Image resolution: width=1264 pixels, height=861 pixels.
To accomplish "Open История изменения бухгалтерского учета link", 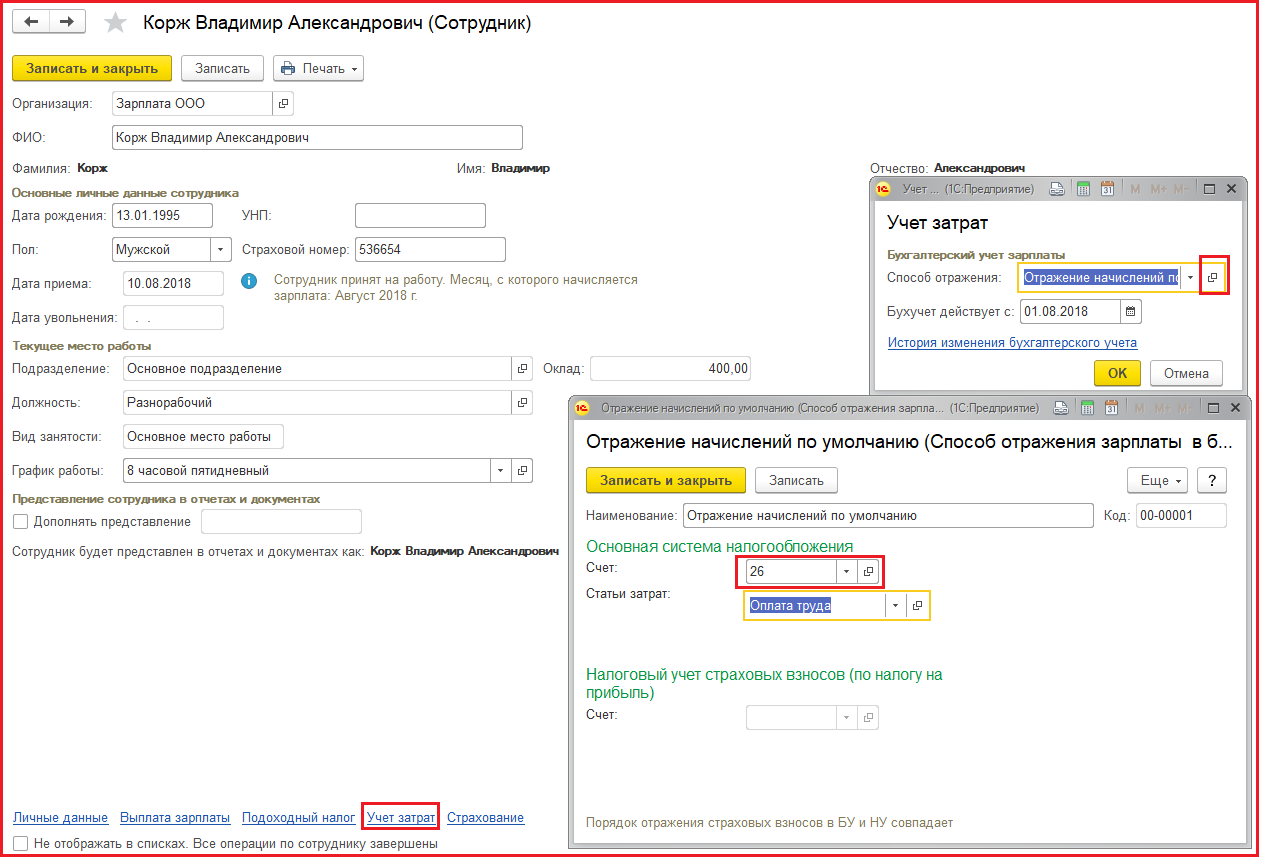I will pyautogui.click(x=1012, y=343).
